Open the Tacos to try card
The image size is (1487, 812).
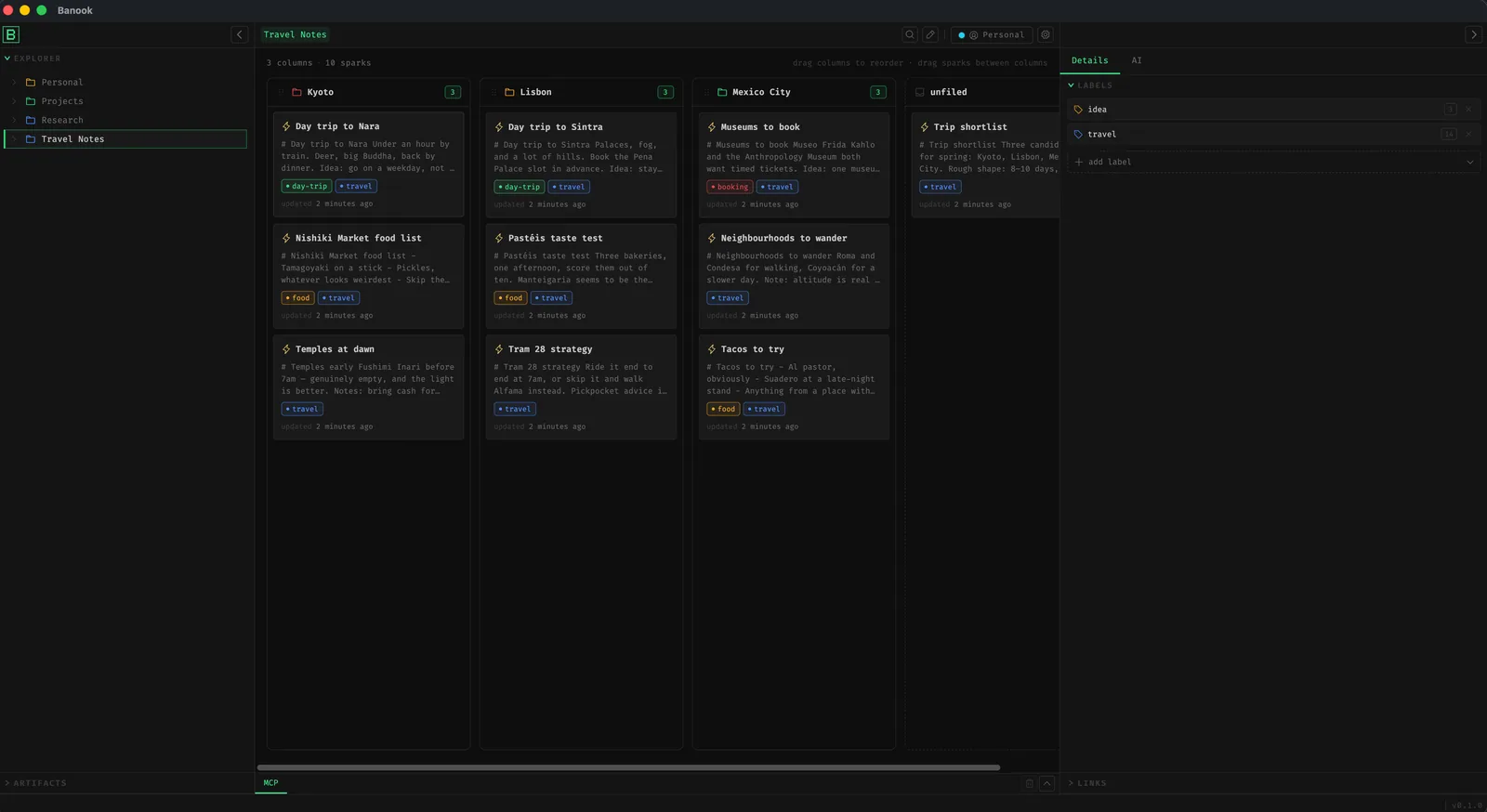tap(794, 386)
